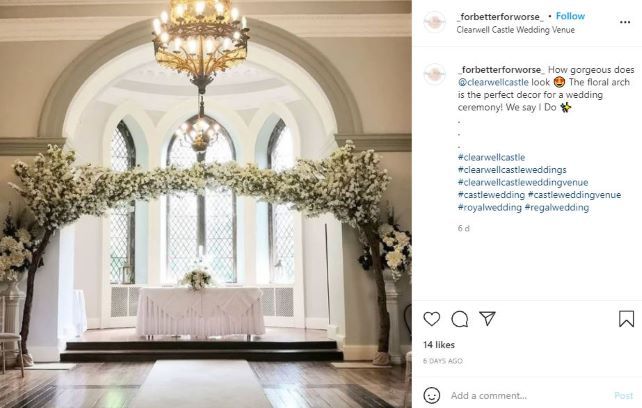Screen dimensions: 642x408
Task: Follow the _forbetterforworse_ account
Action: [x=570, y=16]
